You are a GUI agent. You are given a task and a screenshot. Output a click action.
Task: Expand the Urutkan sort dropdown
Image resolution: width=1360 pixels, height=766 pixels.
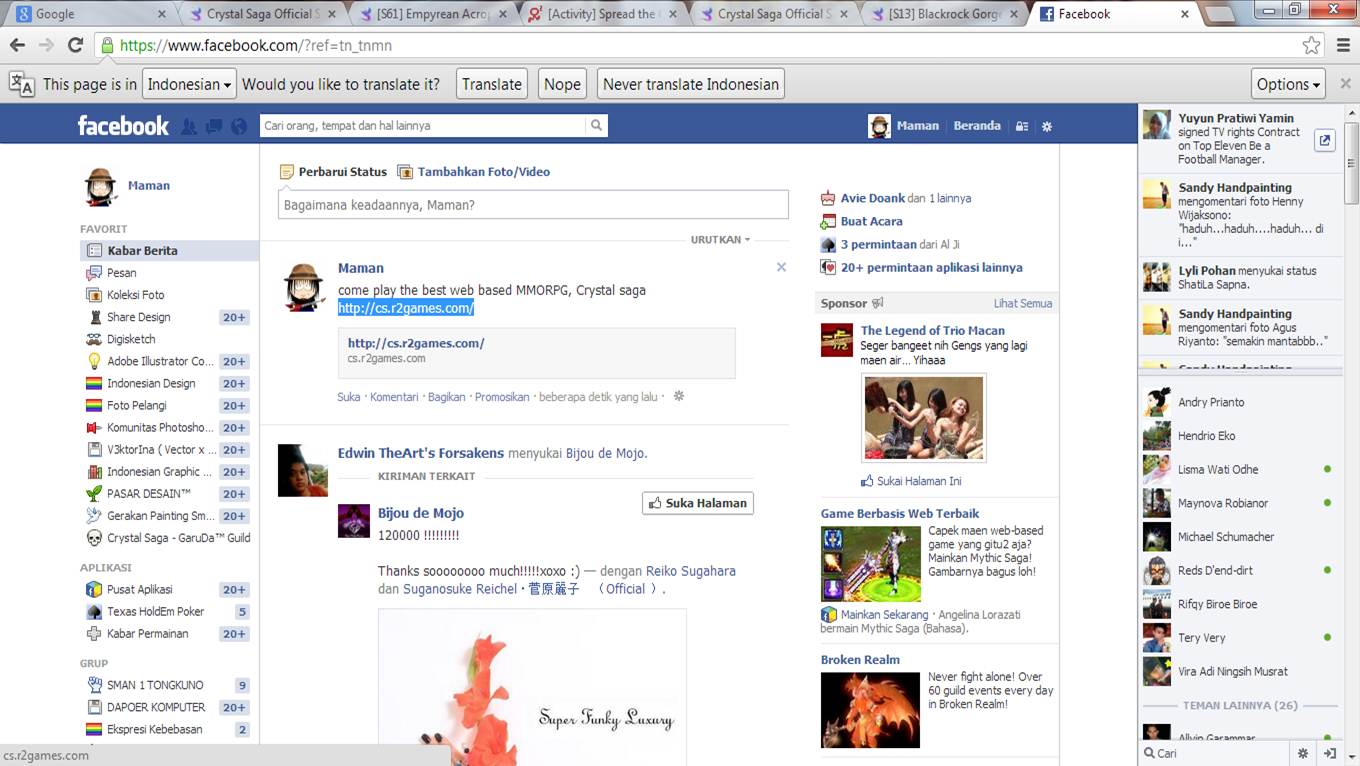pos(719,240)
